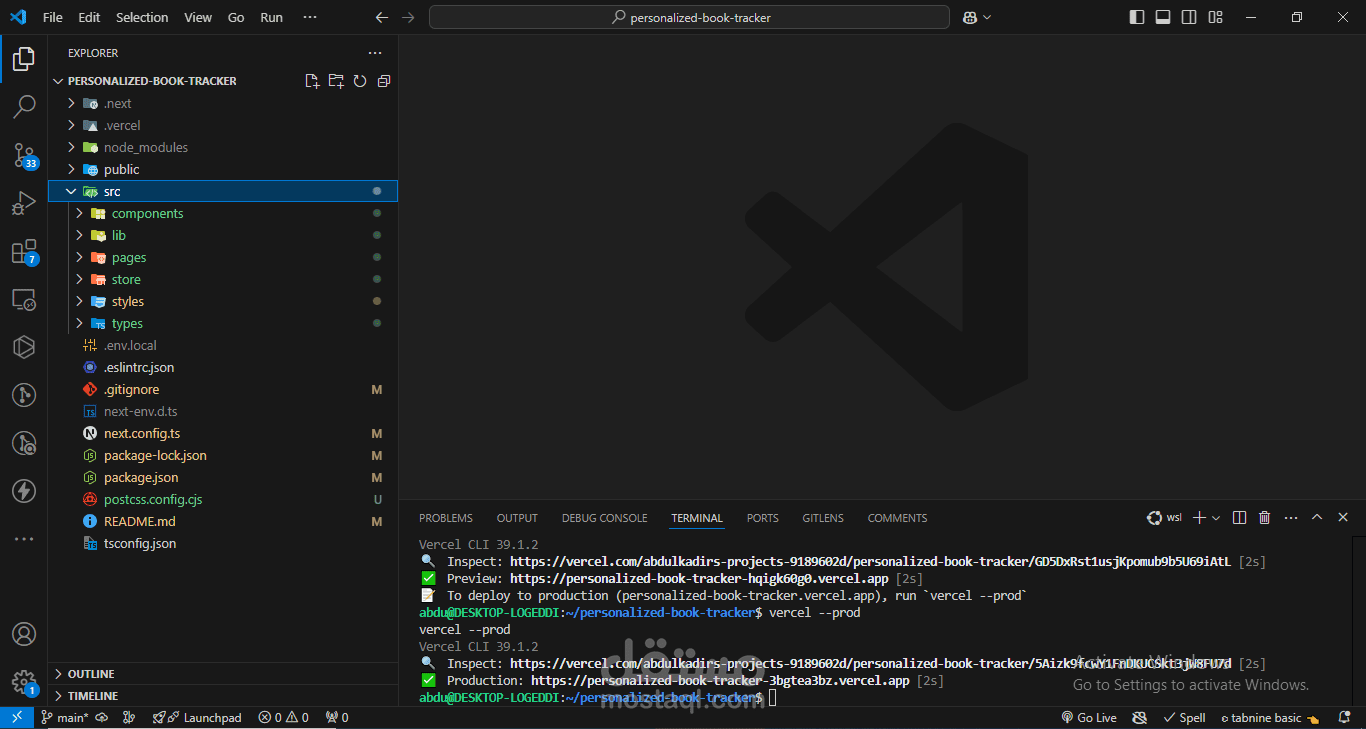1366x729 pixels.
Task: Click Go Live in status bar
Action: click(1088, 718)
